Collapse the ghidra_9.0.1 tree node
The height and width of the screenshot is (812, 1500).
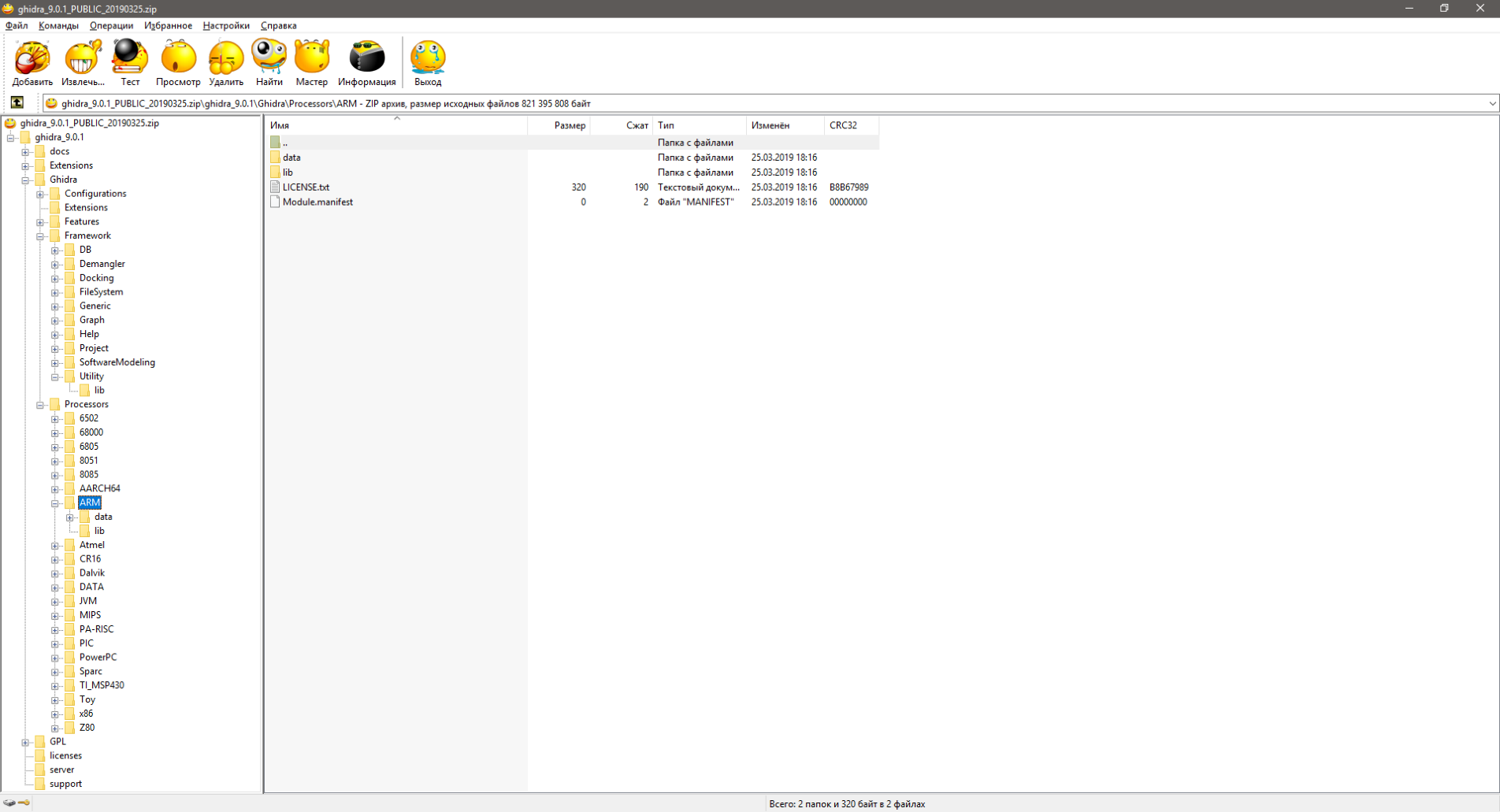tap(11, 138)
